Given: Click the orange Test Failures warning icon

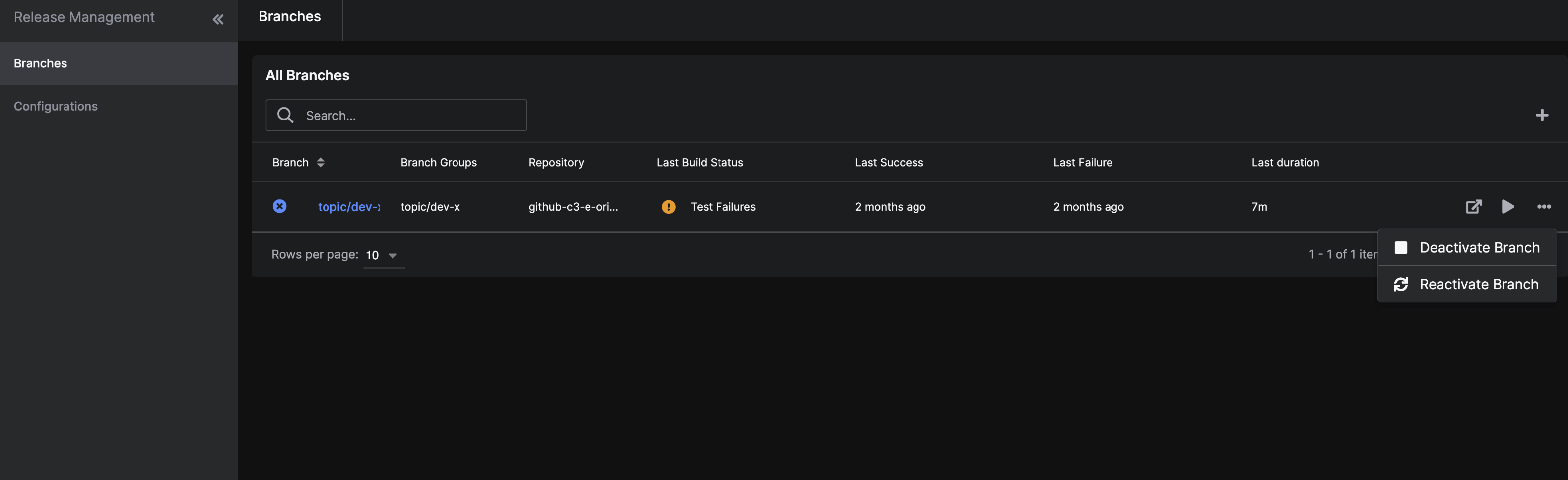Looking at the screenshot, I should (x=668, y=207).
